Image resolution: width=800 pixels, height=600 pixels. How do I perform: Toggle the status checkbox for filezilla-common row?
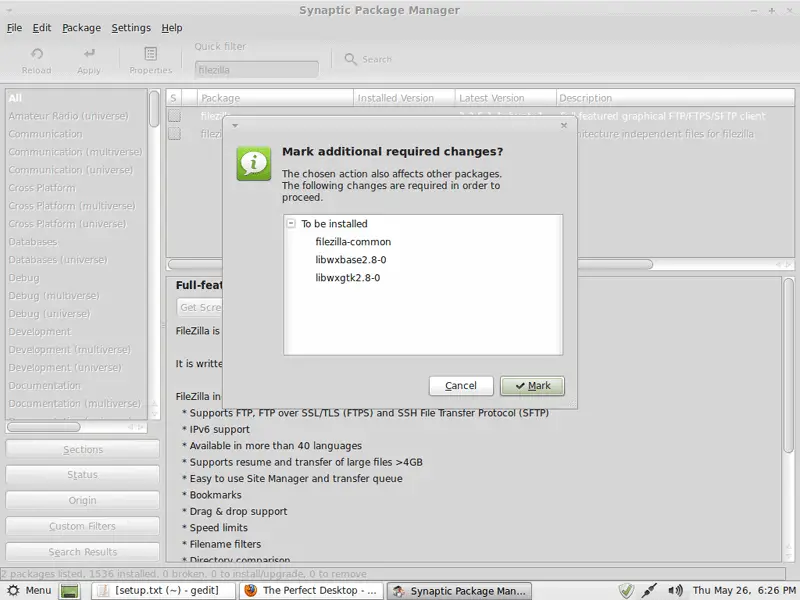tap(174, 134)
